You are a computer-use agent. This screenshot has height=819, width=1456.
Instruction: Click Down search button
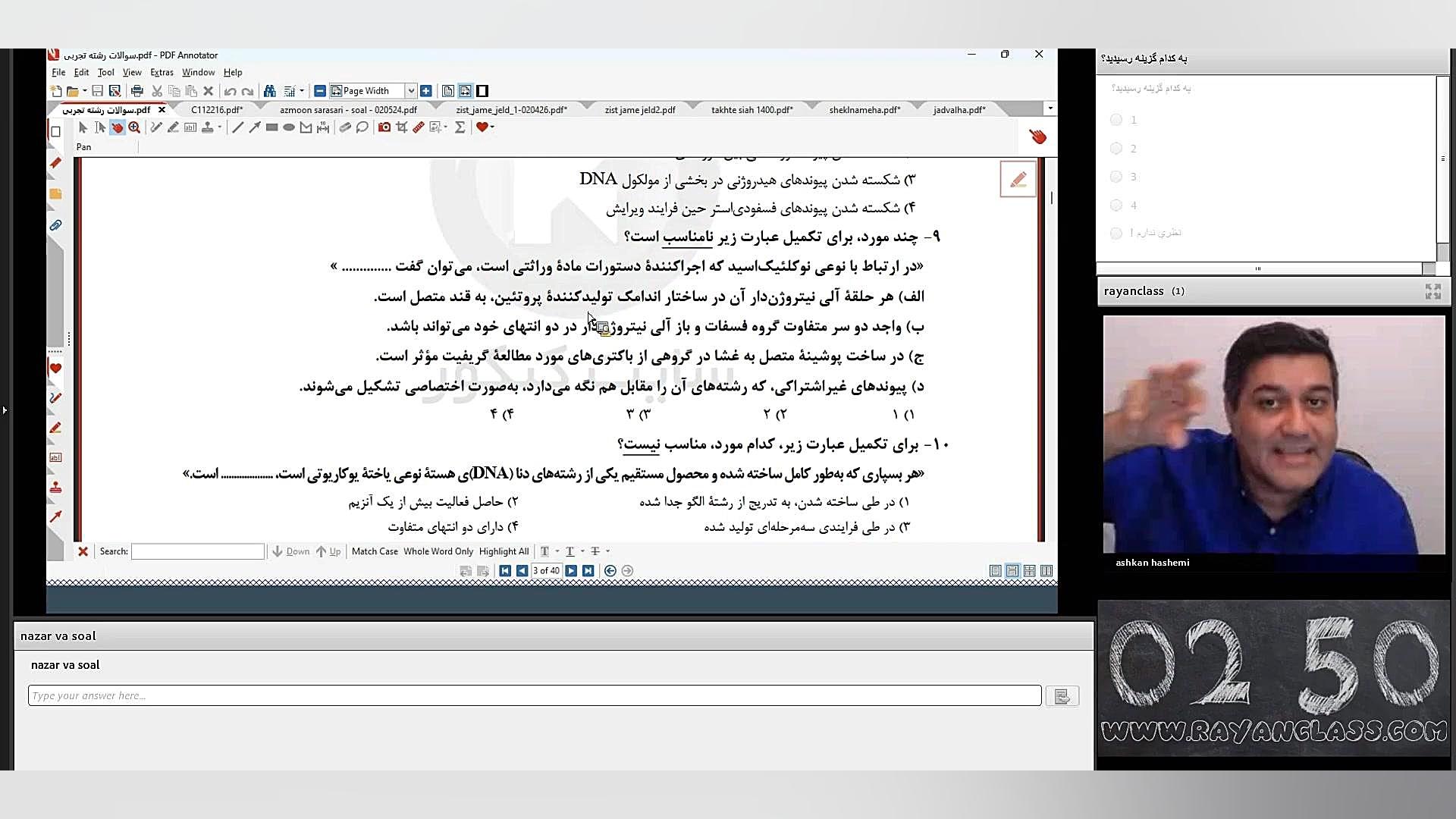coord(291,551)
